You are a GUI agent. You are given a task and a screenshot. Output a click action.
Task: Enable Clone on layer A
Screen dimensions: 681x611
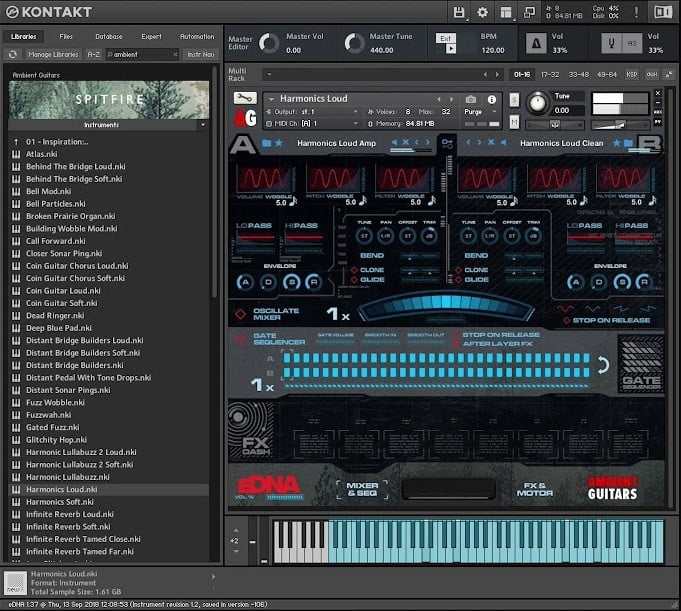[x=354, y=270]
